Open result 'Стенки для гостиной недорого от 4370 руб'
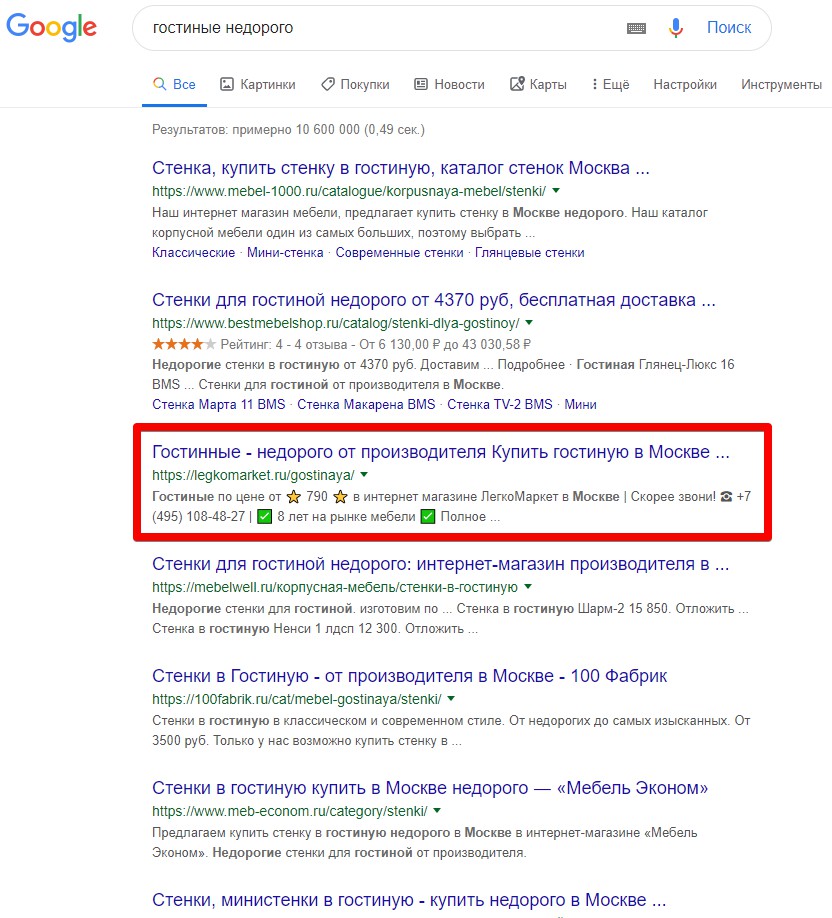Screen dimensions: 832x918 (433, 300)
